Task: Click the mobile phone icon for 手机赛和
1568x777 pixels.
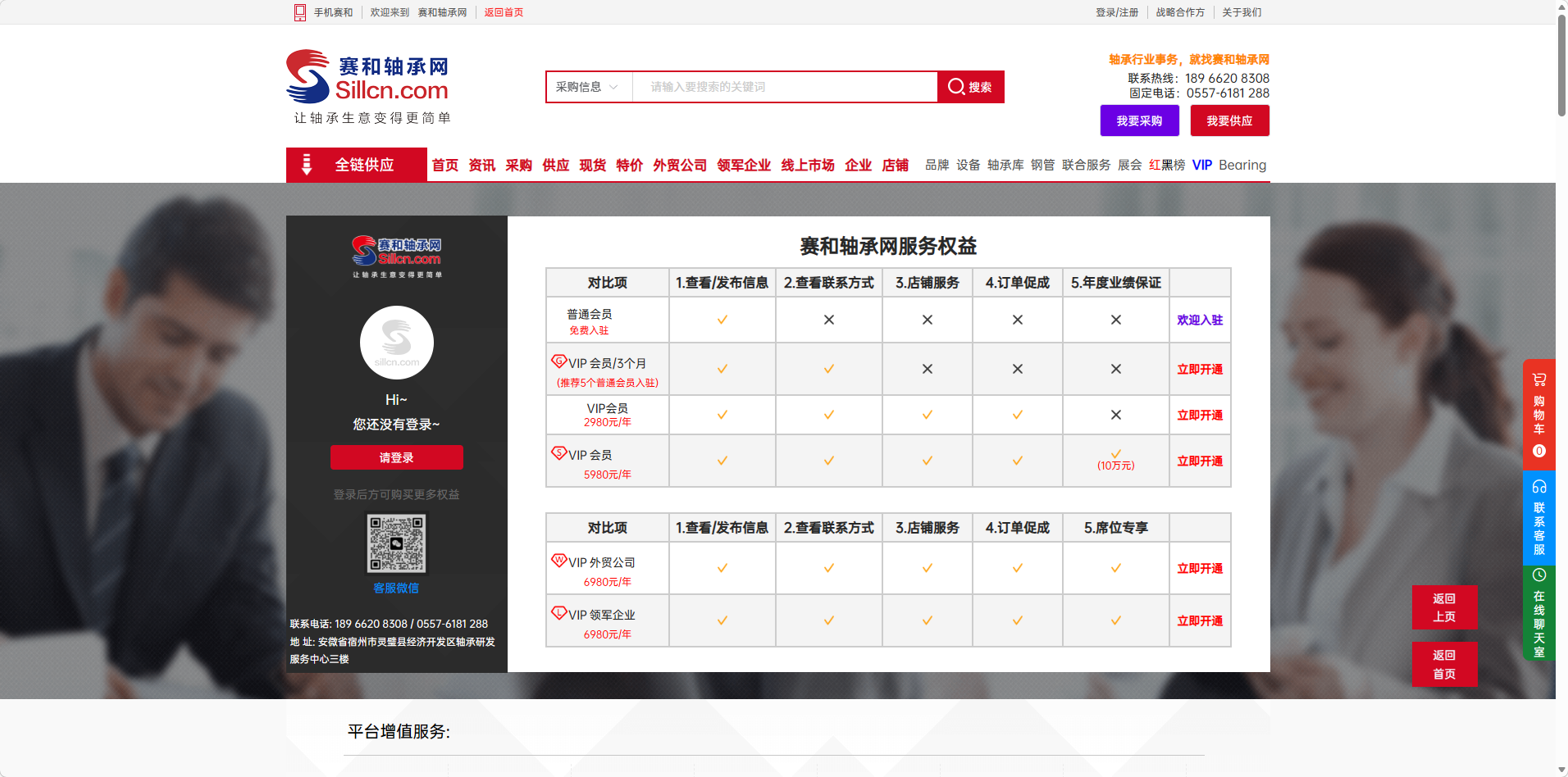Action: pyautogui.click(x=300, y=12)
